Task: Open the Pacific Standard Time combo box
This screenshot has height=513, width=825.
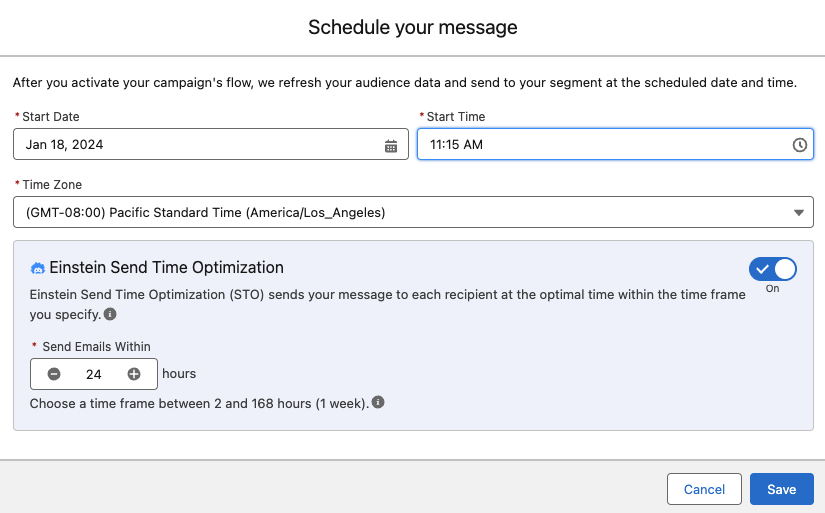Action: pyautogui.click(x=413, y=212)
